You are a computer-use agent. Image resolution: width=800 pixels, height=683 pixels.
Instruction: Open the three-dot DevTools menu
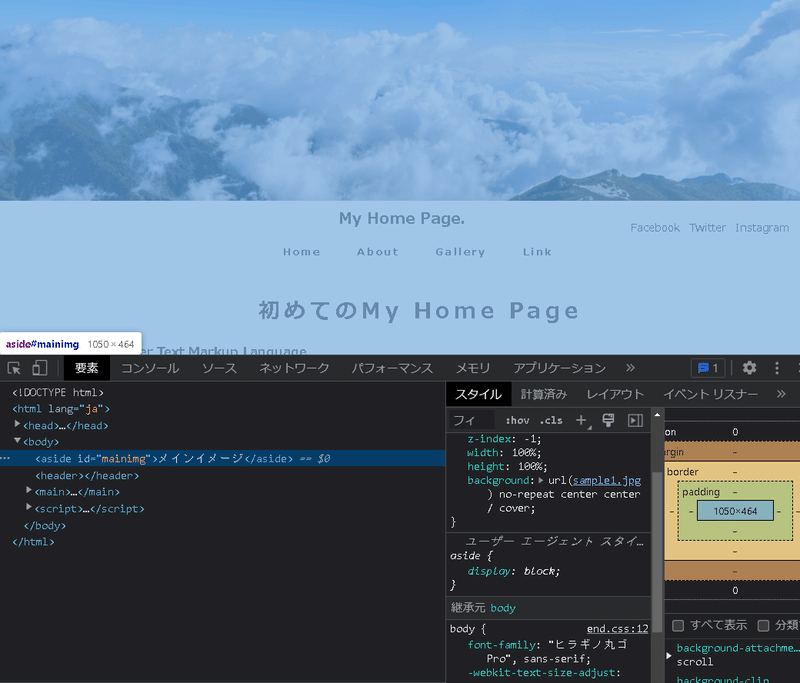click(777, 368)
